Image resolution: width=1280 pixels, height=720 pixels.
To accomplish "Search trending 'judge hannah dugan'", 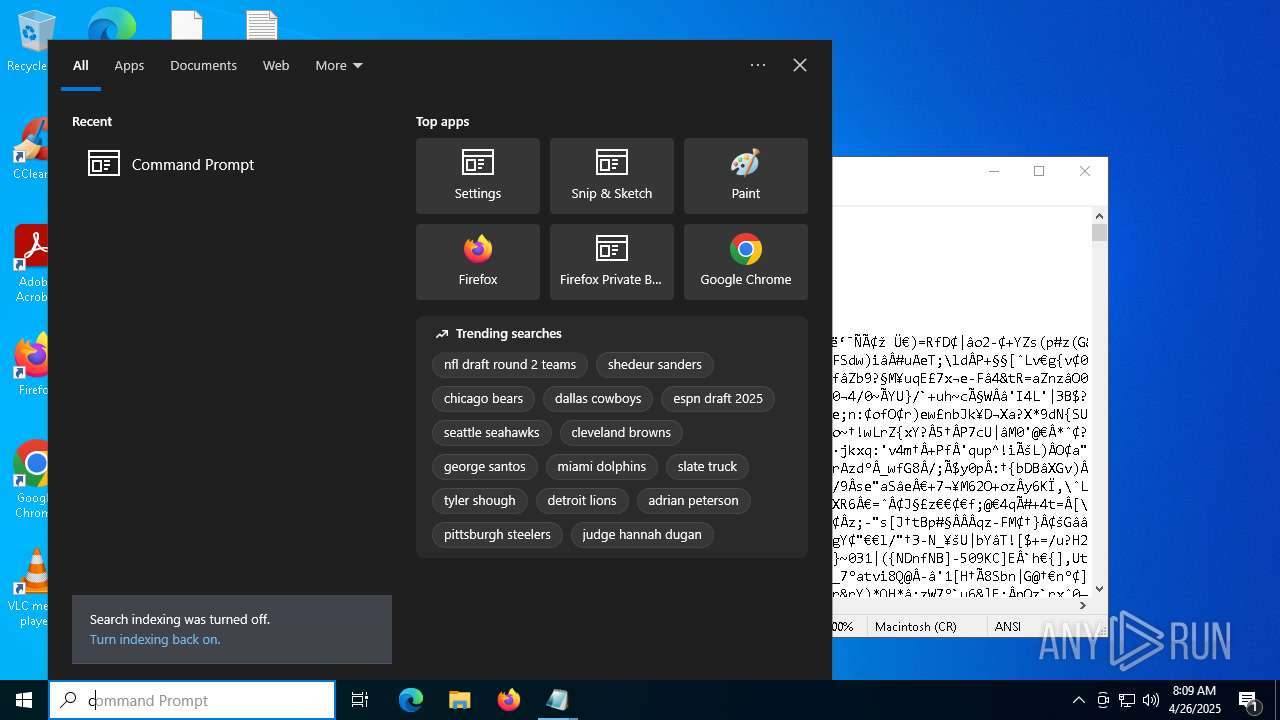I will pyautogui.click(x=642, y=535).
